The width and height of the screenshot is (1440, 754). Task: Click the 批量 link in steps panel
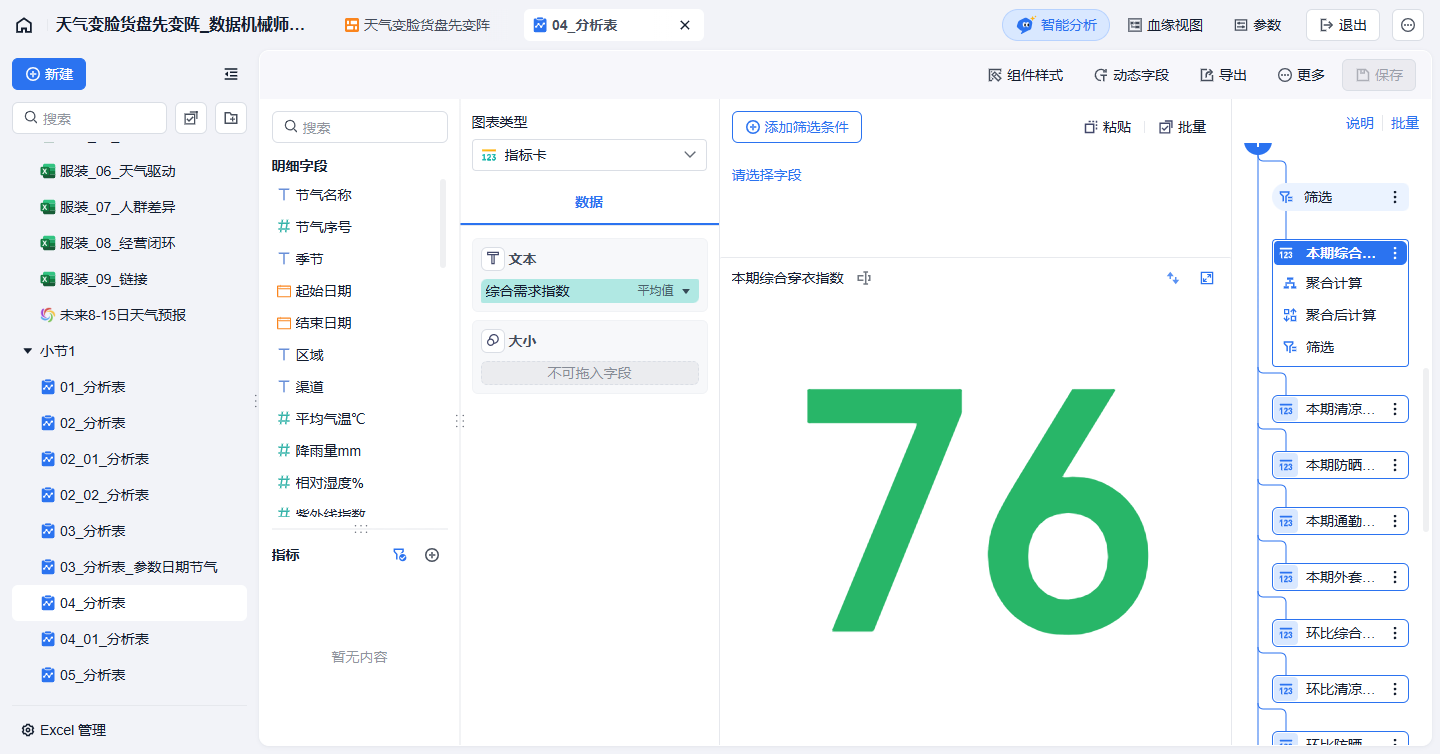tap(1405, 123)
